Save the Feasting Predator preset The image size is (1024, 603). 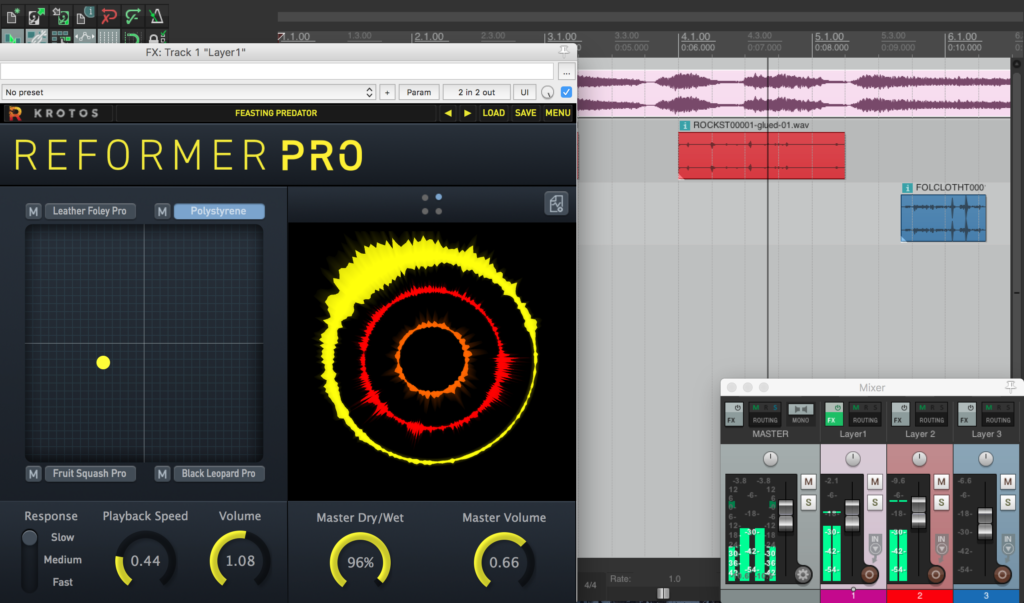525,113
